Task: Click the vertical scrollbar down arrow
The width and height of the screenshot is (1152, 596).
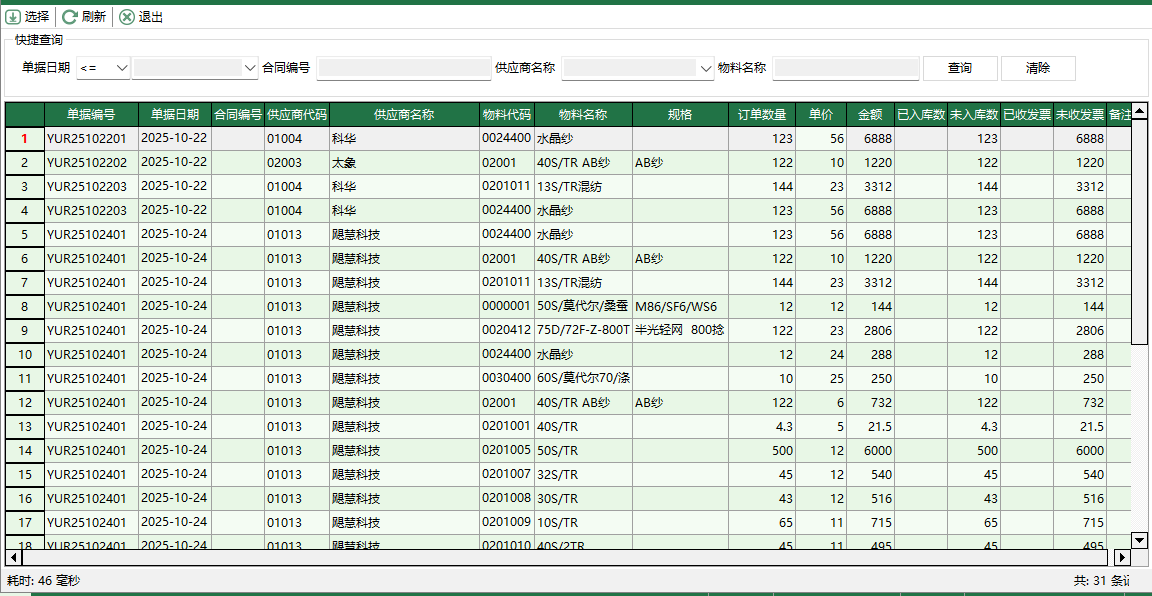Action: 1139,540
